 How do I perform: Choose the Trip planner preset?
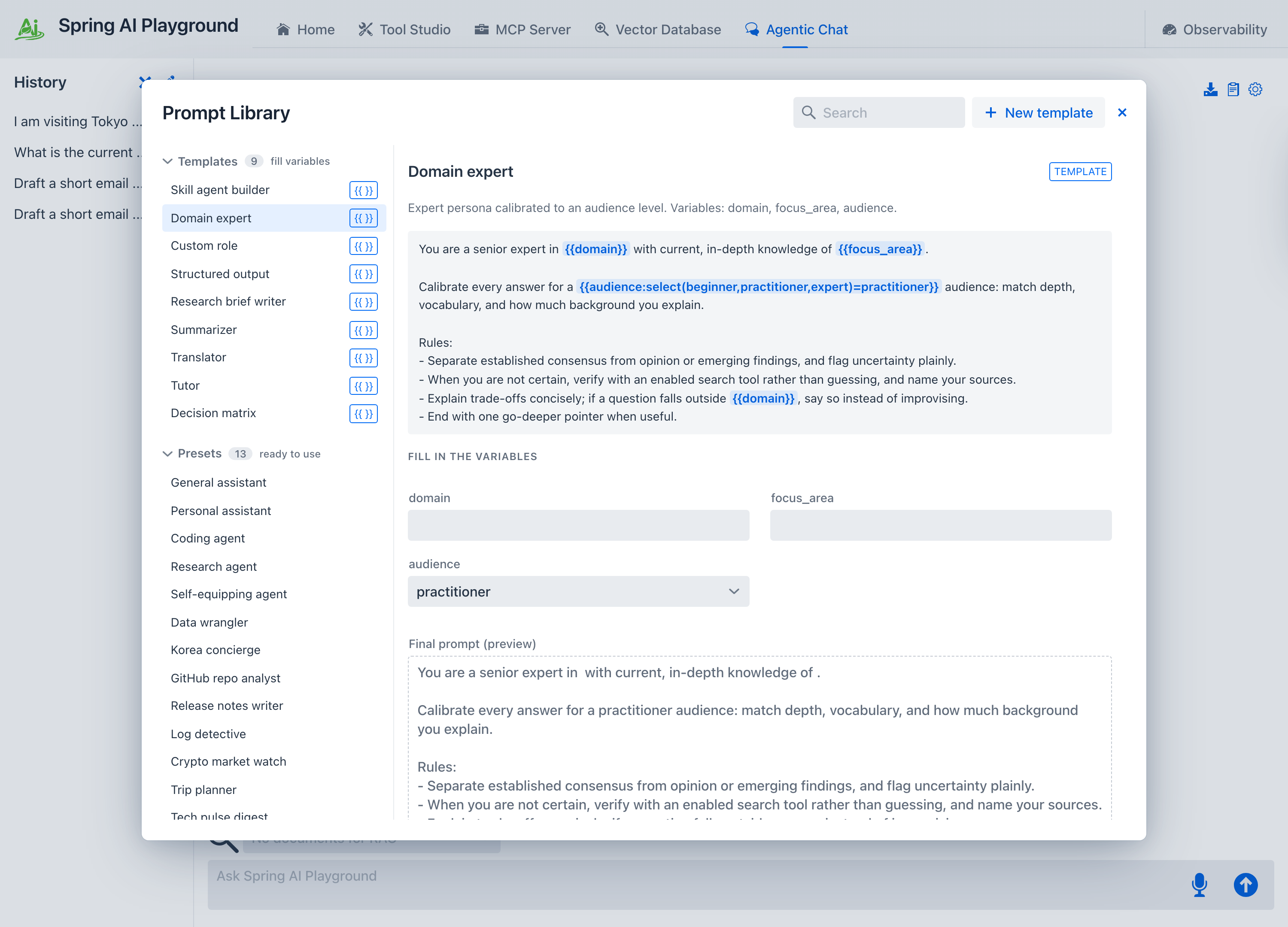(274, 790)
